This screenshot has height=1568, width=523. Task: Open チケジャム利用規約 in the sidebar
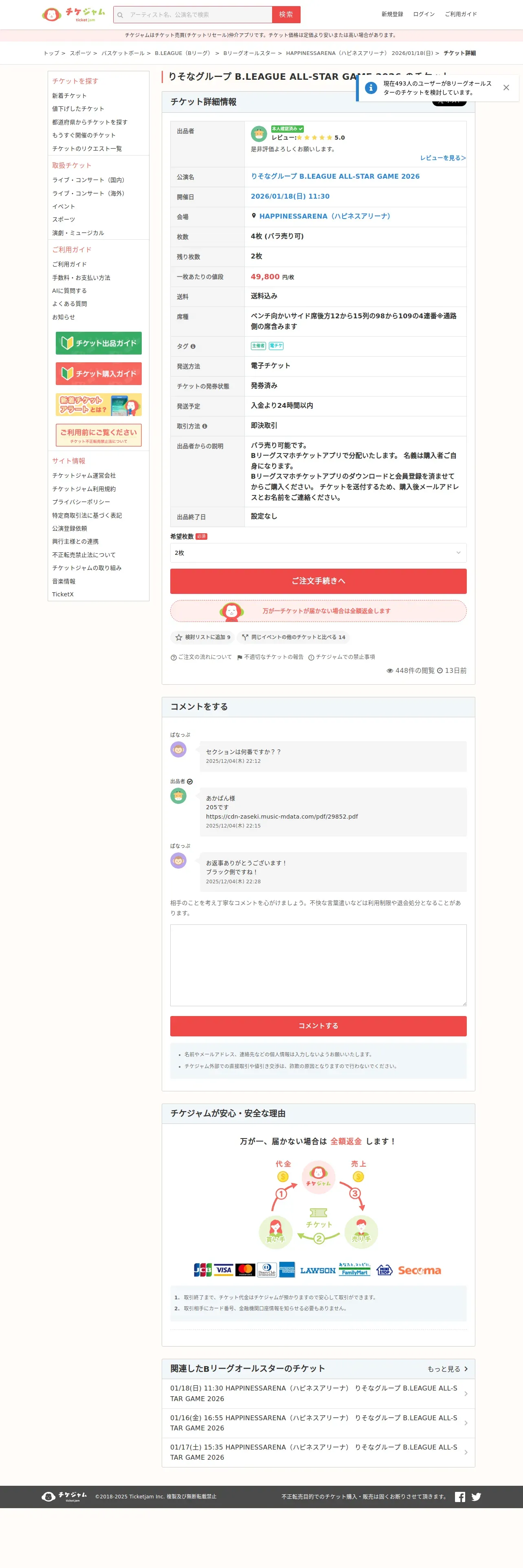pos(84,489)
